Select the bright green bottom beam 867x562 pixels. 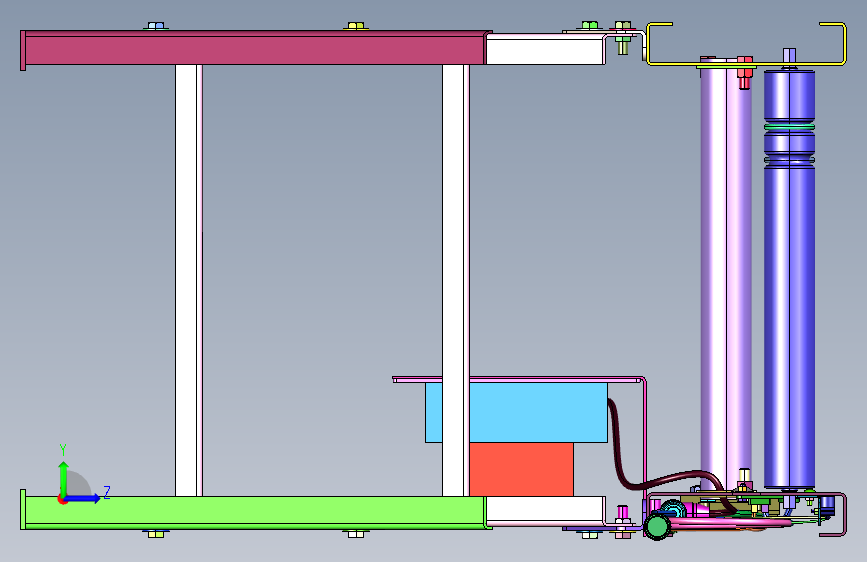click(x=254, y=512)
